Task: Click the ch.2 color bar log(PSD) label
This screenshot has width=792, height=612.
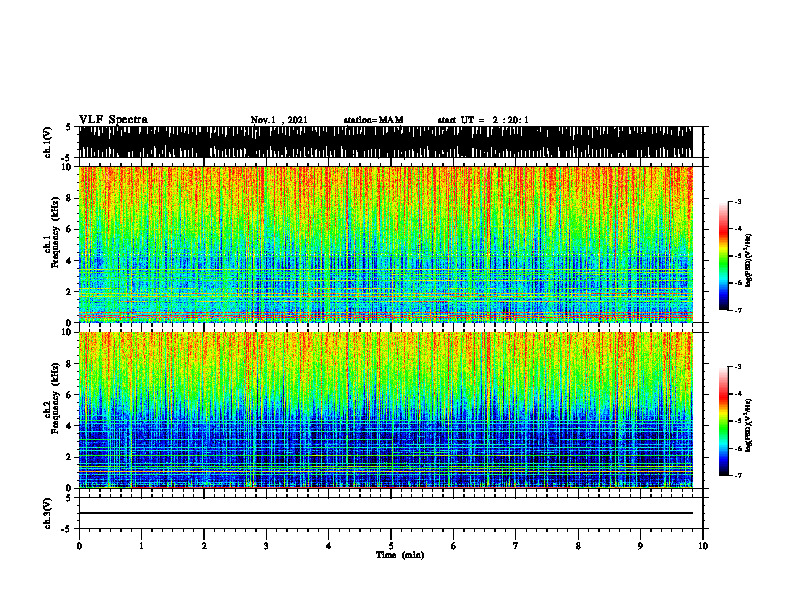Action: [749, 425]
